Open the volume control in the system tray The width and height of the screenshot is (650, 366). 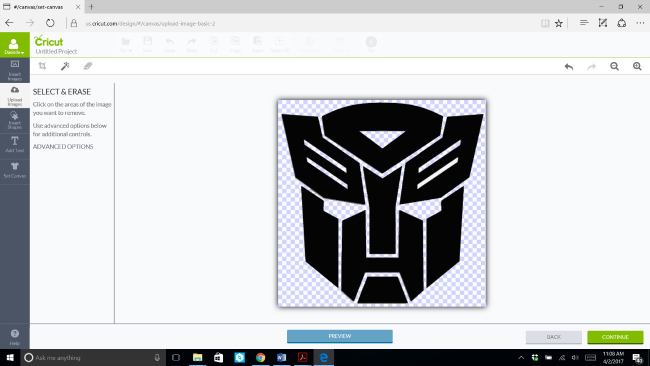(x=575, y=357)
